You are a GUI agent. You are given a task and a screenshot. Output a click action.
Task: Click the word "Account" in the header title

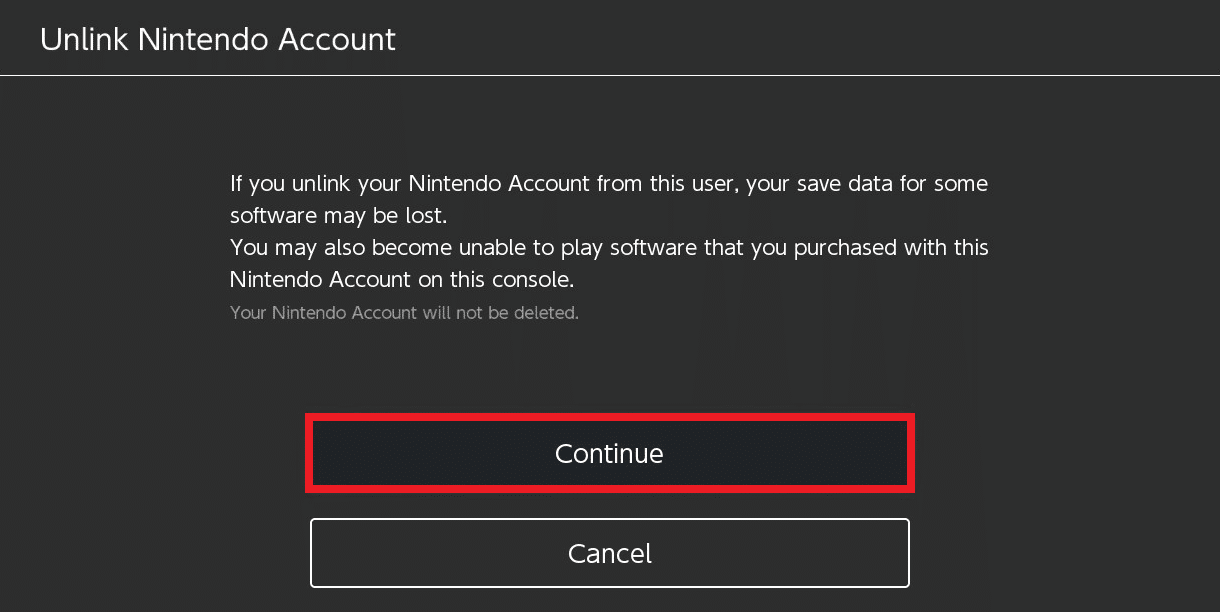[x=337, y=40]
